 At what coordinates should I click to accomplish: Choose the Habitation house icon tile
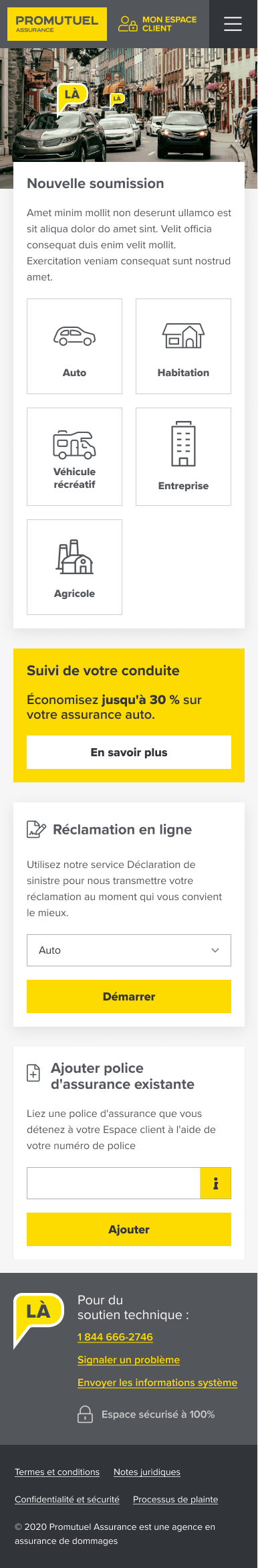(x=183, y=346)
